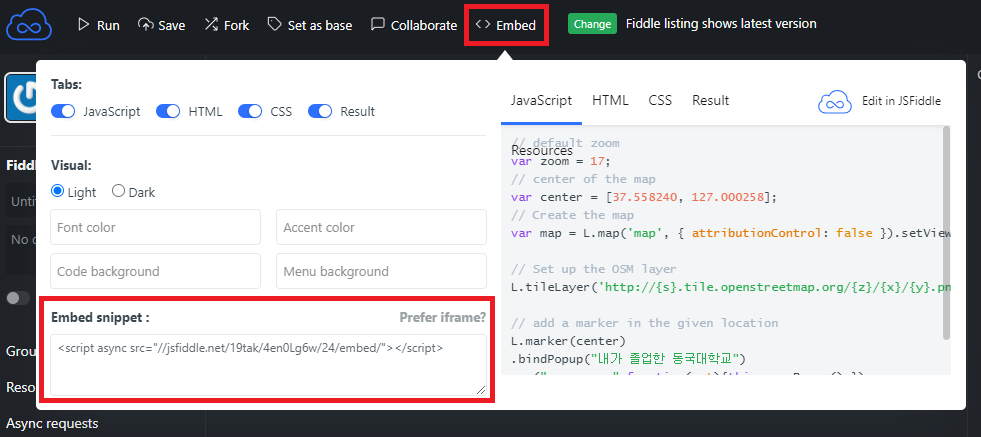
Task: Switch to HTML tab in preview
Action: (x=610, y=100)
